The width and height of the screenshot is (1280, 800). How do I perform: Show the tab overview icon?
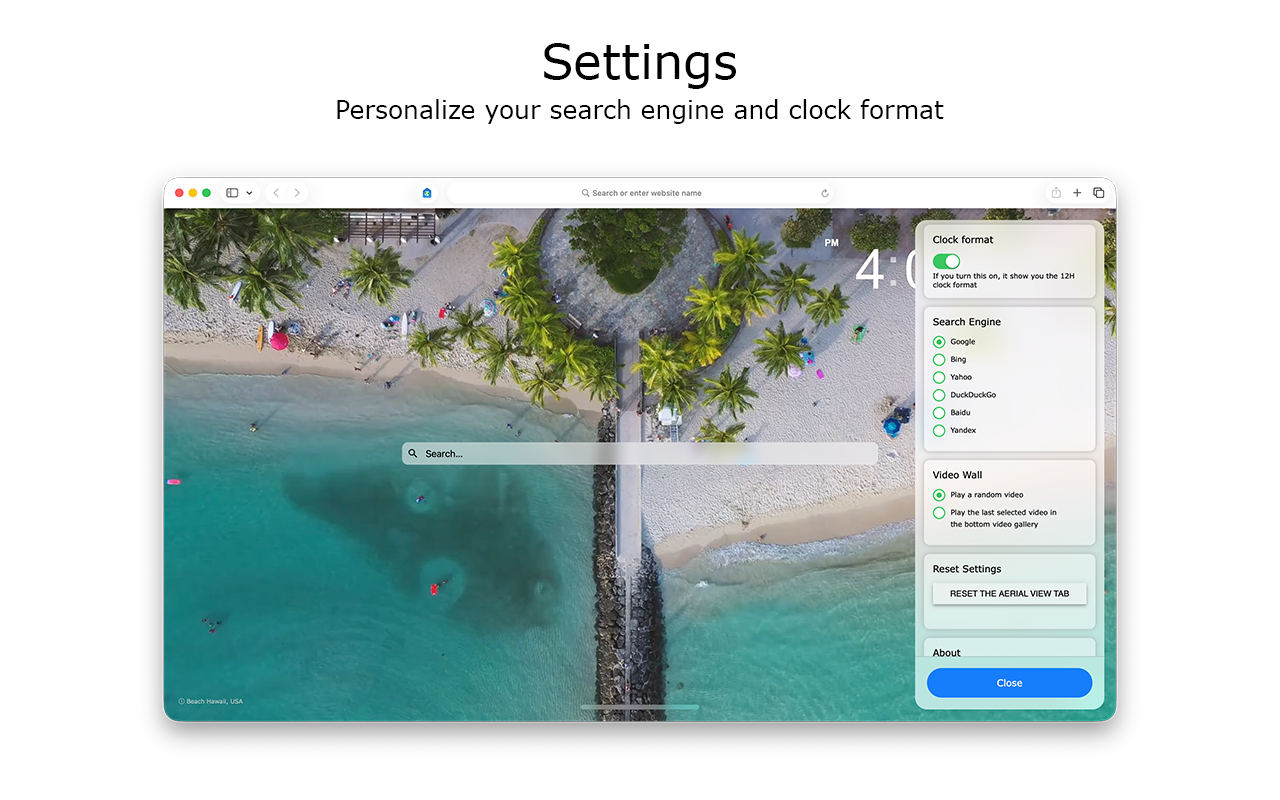pyautogui.click(x=1098, y=193)
